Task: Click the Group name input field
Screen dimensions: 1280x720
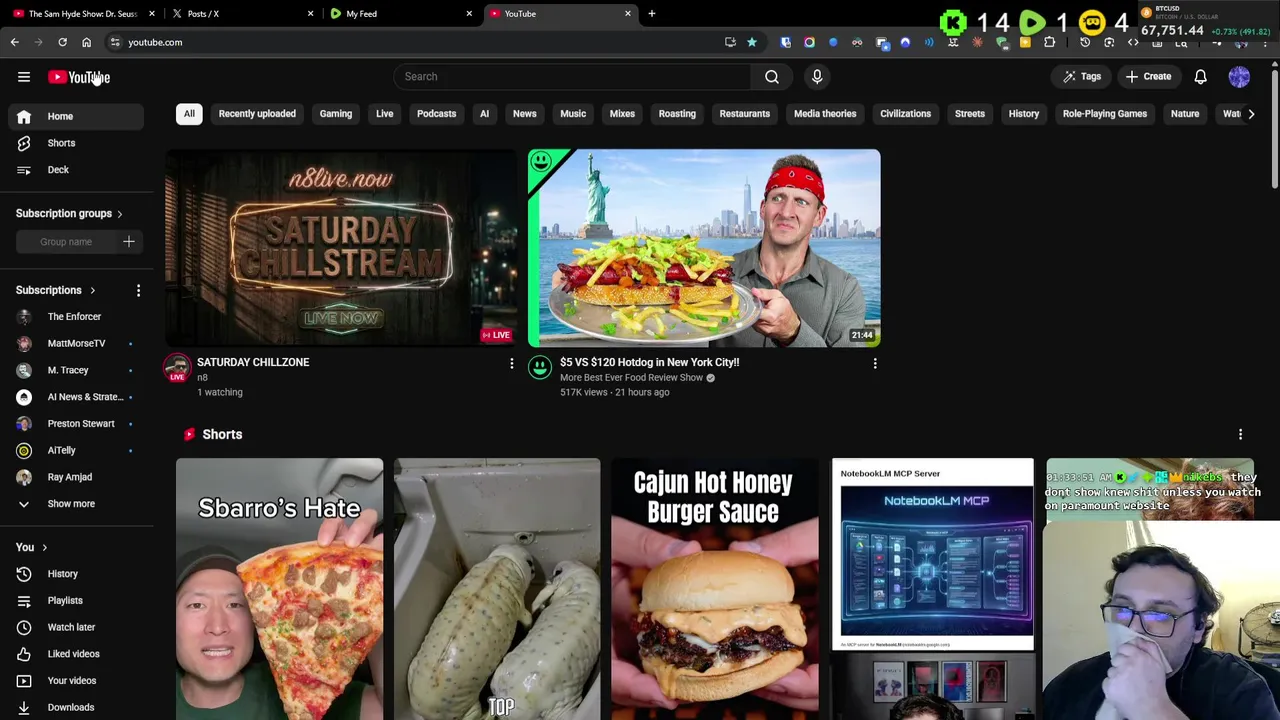Action: point(66,241)
